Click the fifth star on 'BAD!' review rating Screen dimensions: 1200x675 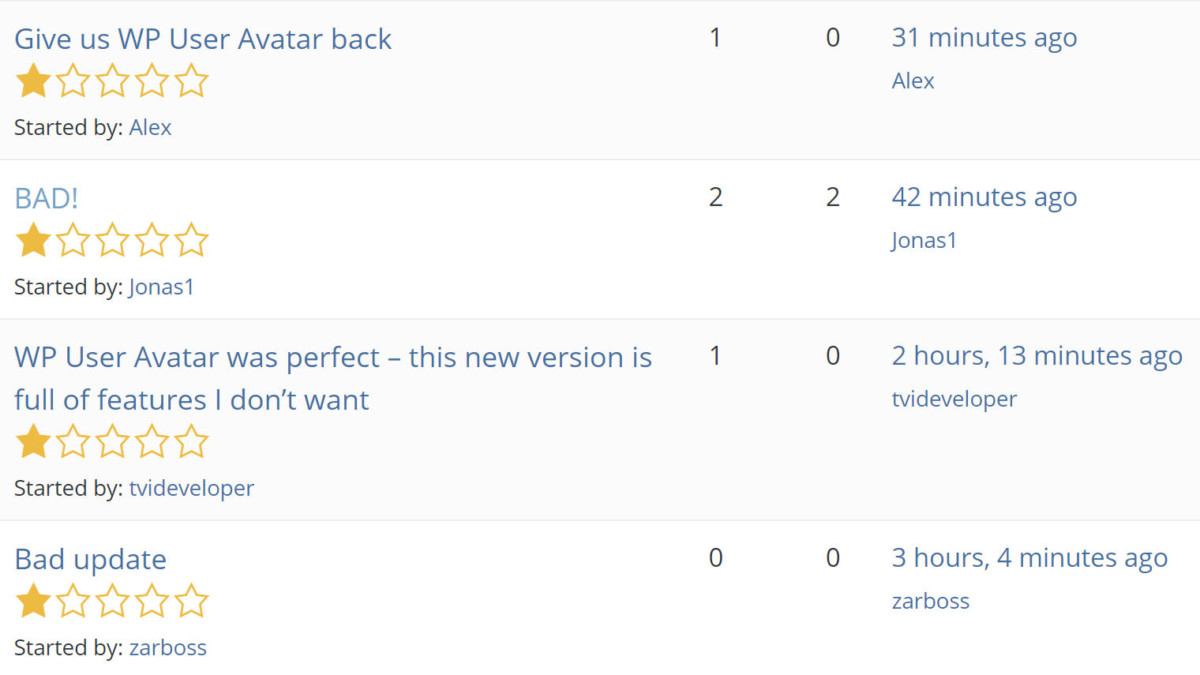click(191, 240)
